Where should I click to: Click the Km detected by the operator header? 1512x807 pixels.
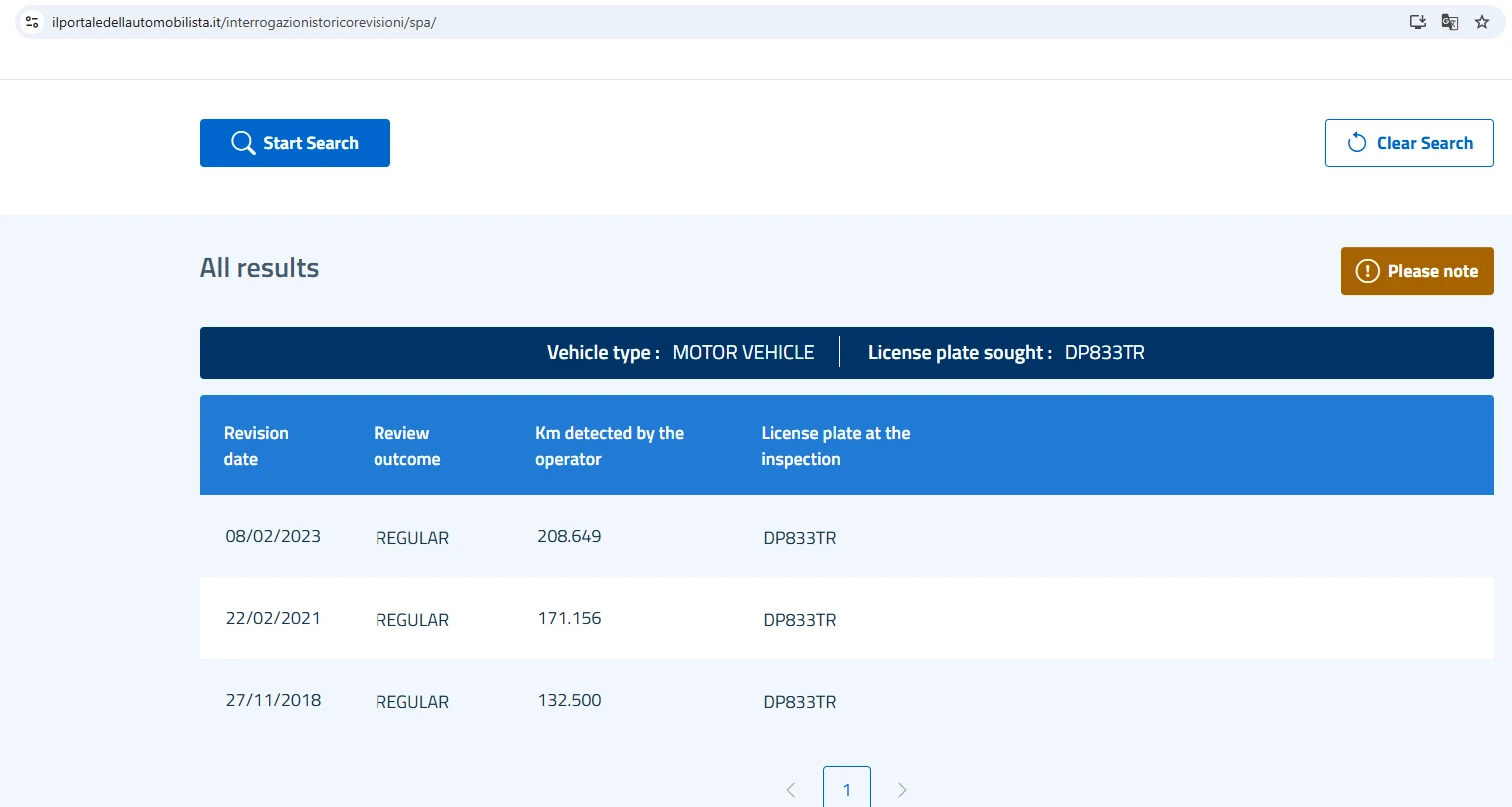point(609,446)
